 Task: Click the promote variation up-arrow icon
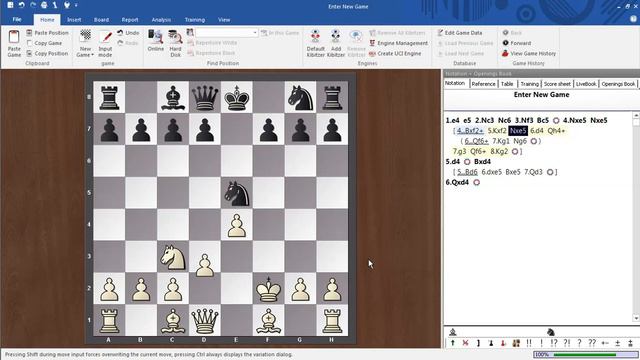[453, 343]
